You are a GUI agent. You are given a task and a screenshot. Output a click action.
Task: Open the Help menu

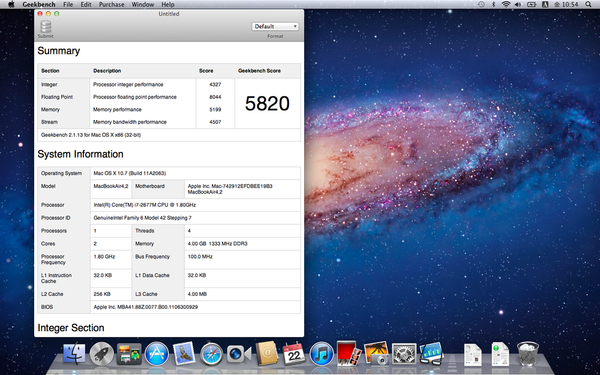[x=168, y=5]
